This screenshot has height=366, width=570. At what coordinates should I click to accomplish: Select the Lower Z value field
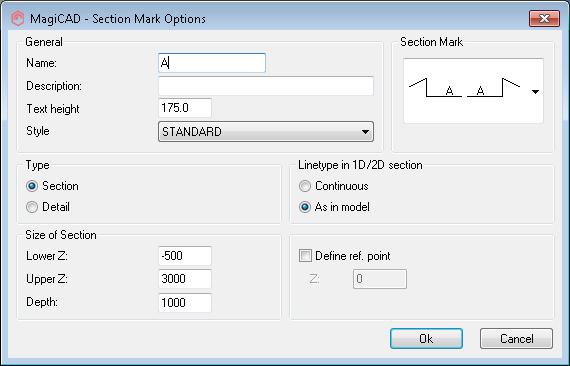185,256
